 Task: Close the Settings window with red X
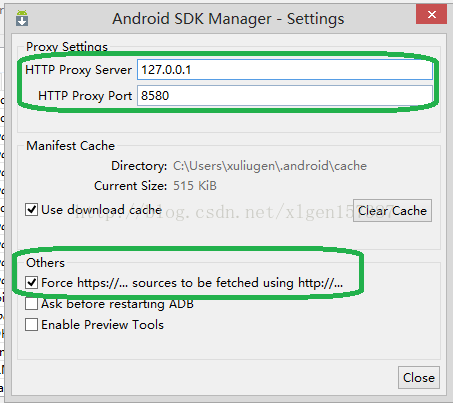tap(431, 14)
